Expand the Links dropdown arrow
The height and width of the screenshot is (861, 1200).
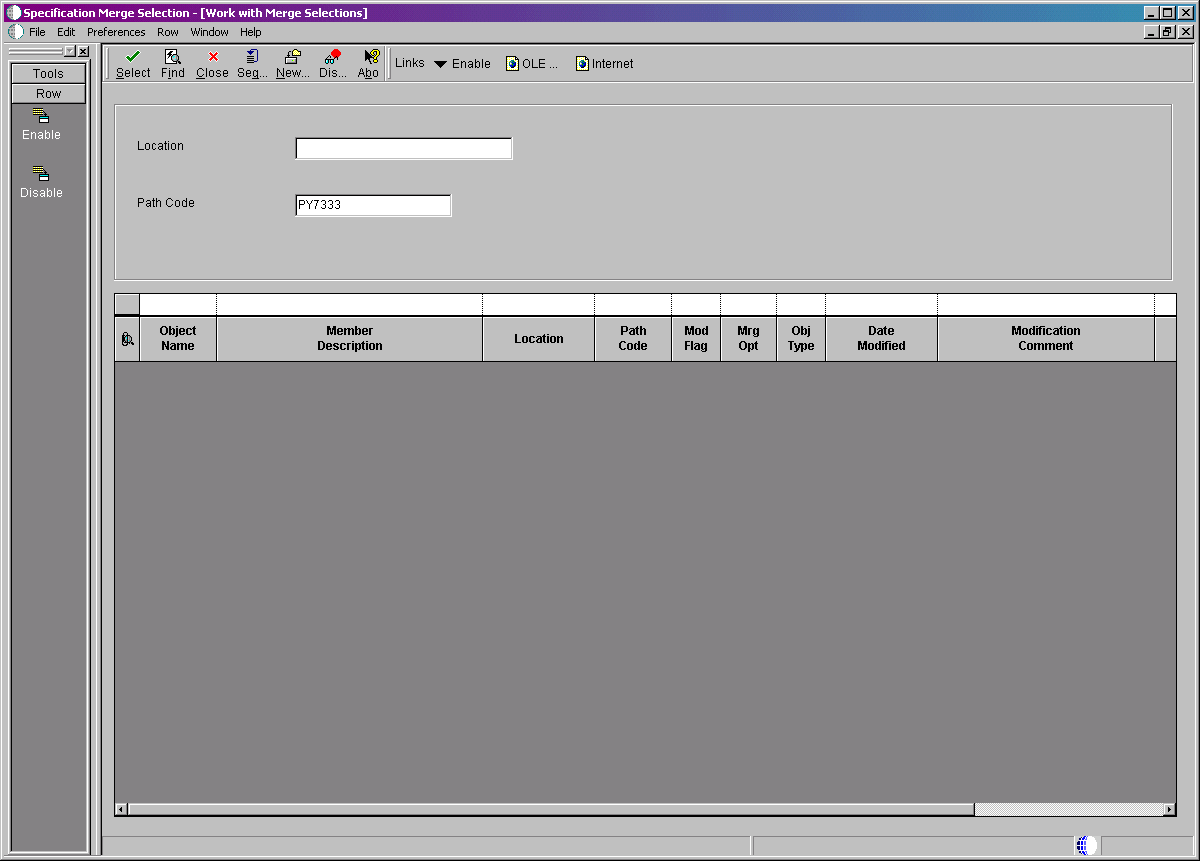(440, 64)
